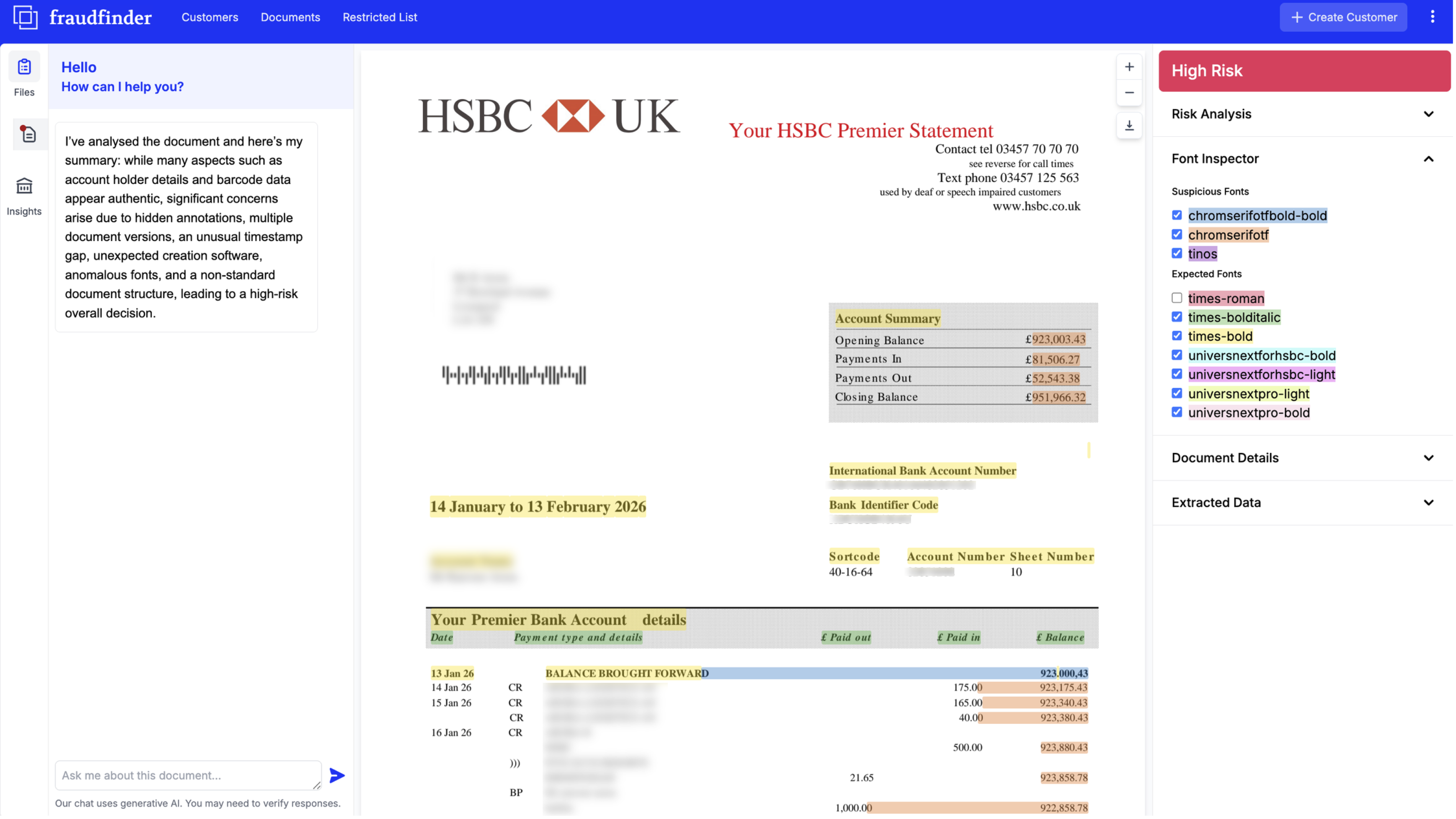
Task: Click the Your HSBC Premier Statement title
Action: (860, 131)
